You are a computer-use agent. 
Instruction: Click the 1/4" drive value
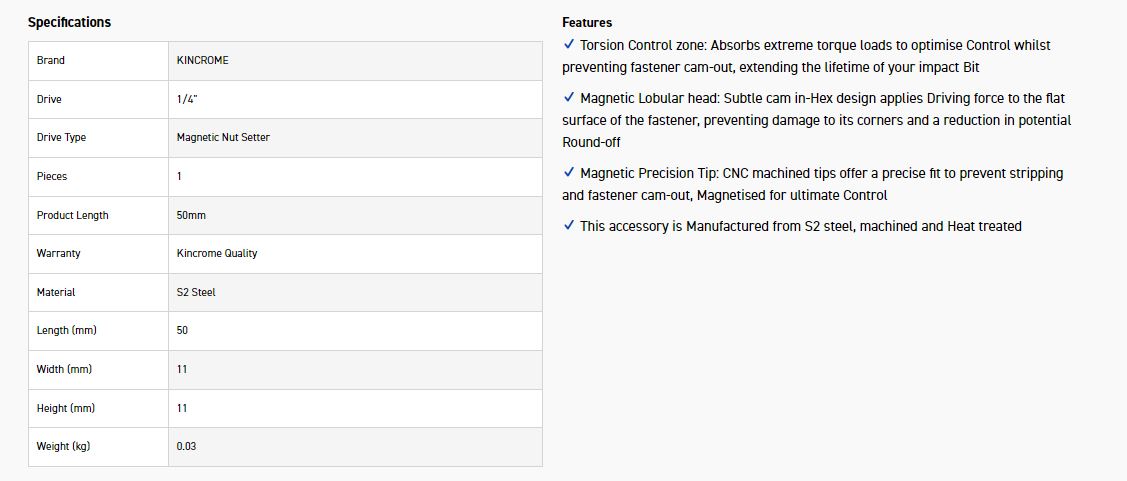point(188,99)
